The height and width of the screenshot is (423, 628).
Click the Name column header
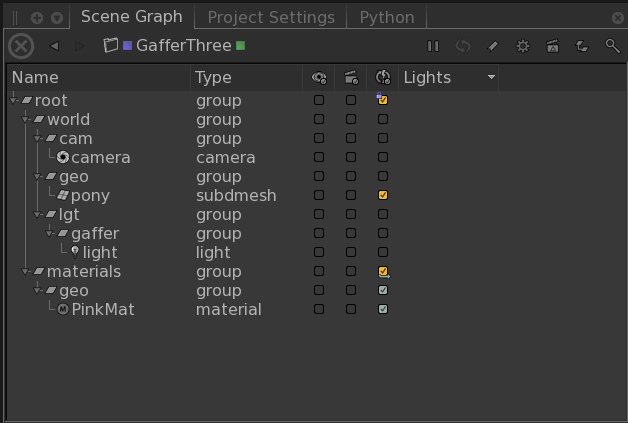tap(35, 77)
